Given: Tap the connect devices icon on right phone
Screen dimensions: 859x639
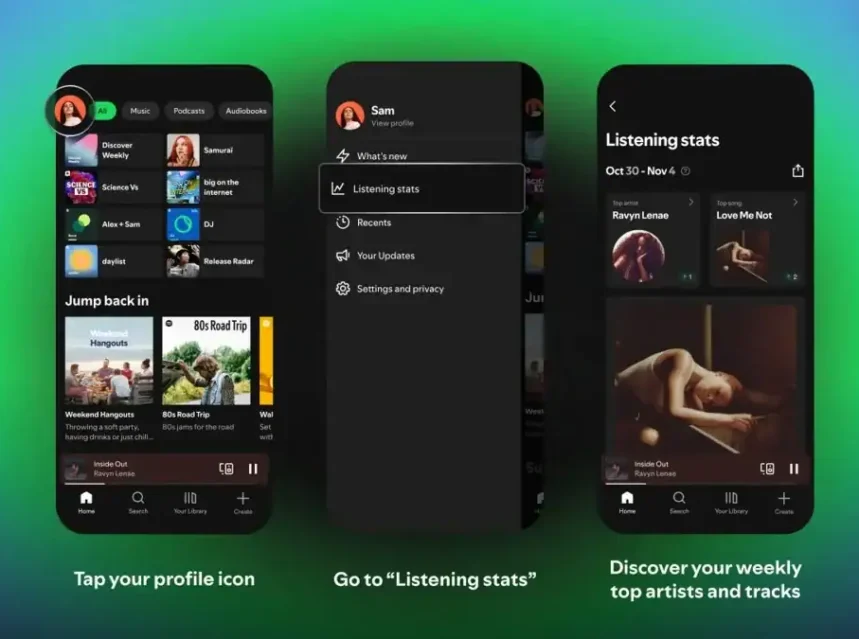Looking at the screenshot, I should point(767,469).
